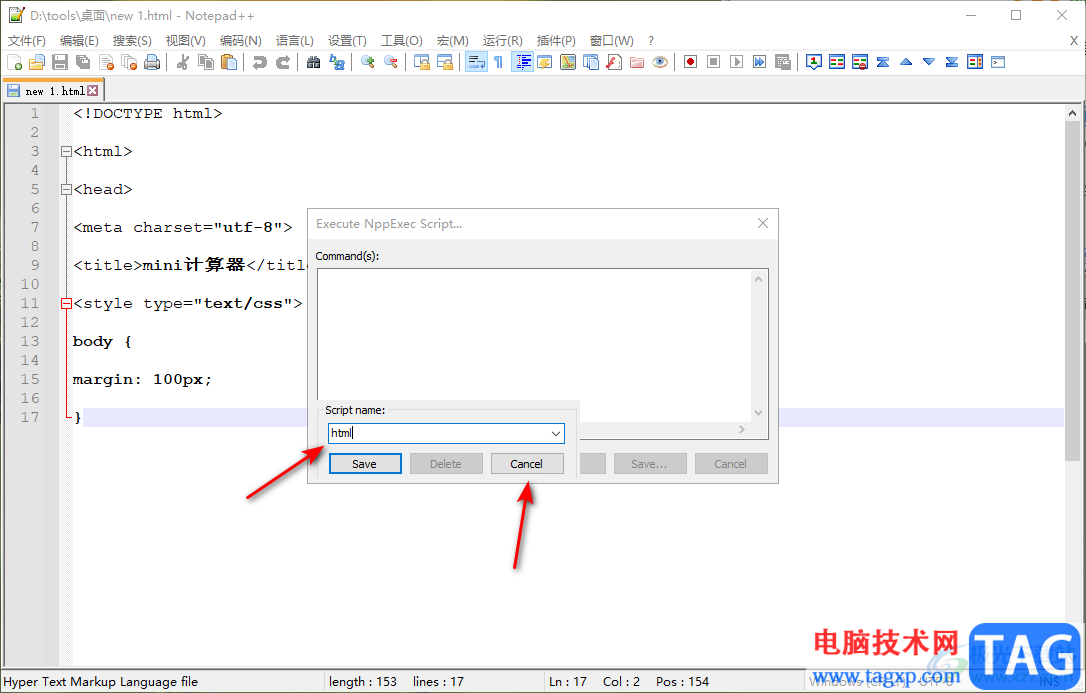Zoom in using magnifier plus icon
This screenshot has width=1086, height=693.
pyautogui.click(x=368, y=62)
